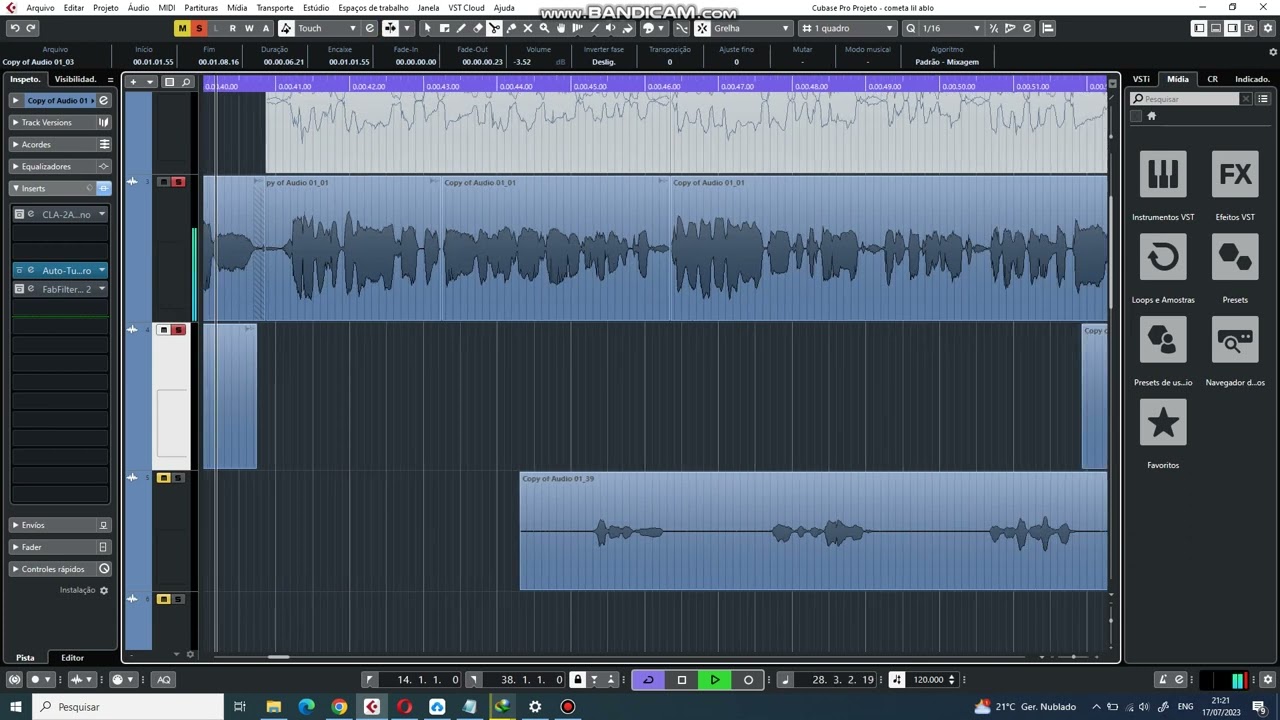
Task: Open the Favoritos star tile
Action: tap(1163, 423)
